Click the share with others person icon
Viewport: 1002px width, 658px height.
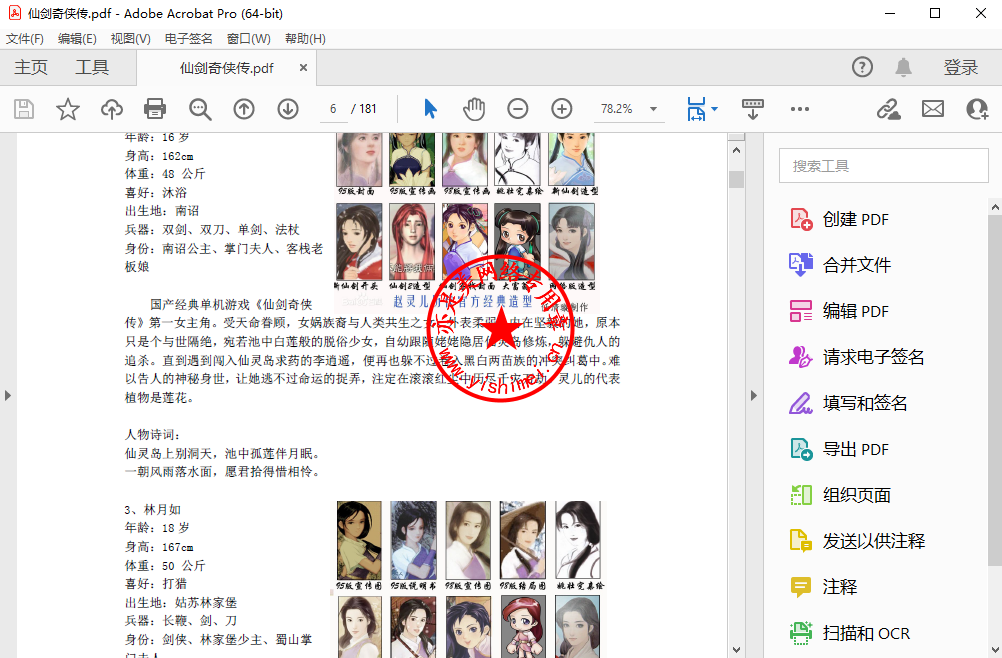click(x=977, y=109)
